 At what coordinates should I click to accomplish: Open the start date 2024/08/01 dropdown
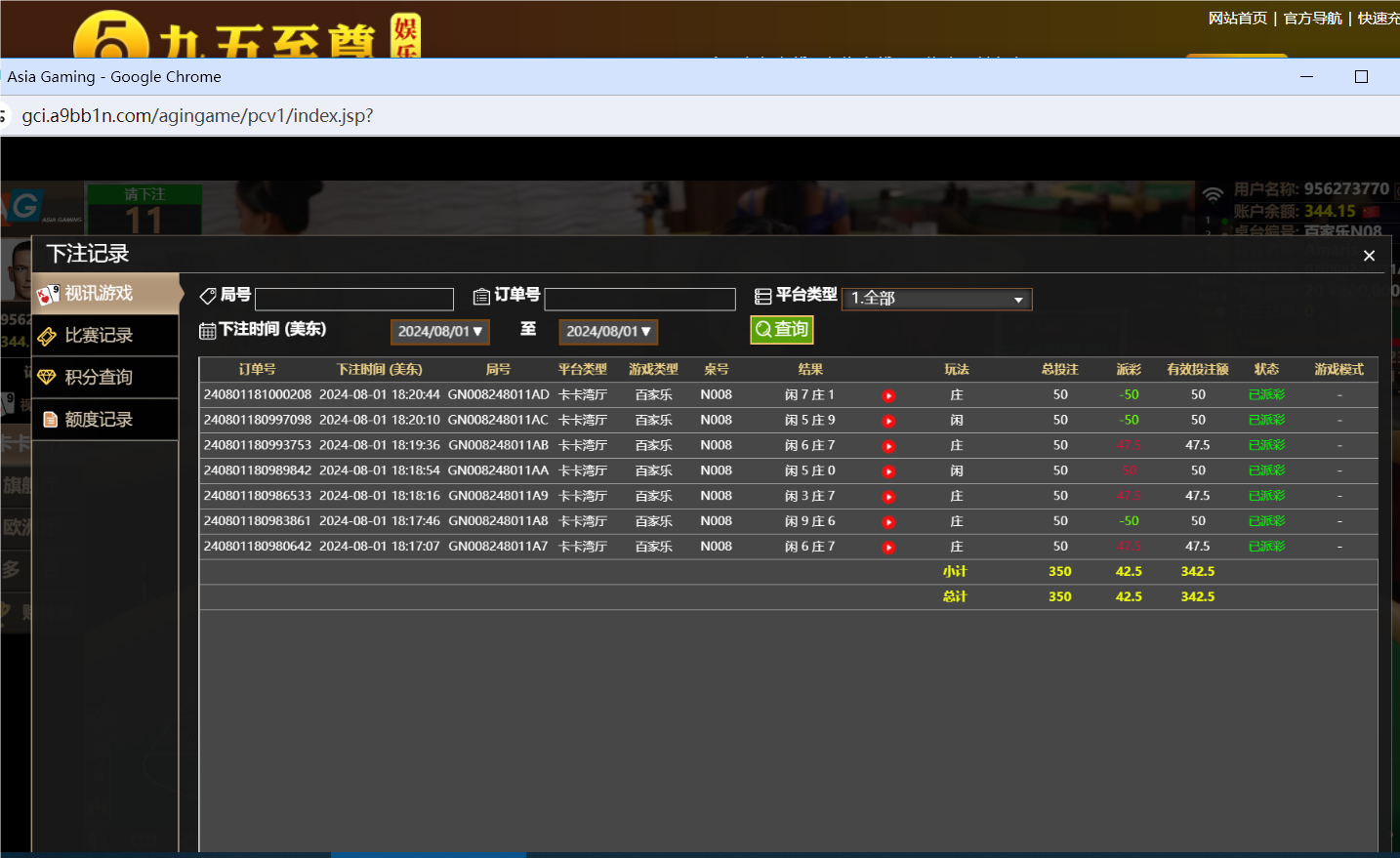(x=439, y=331)
